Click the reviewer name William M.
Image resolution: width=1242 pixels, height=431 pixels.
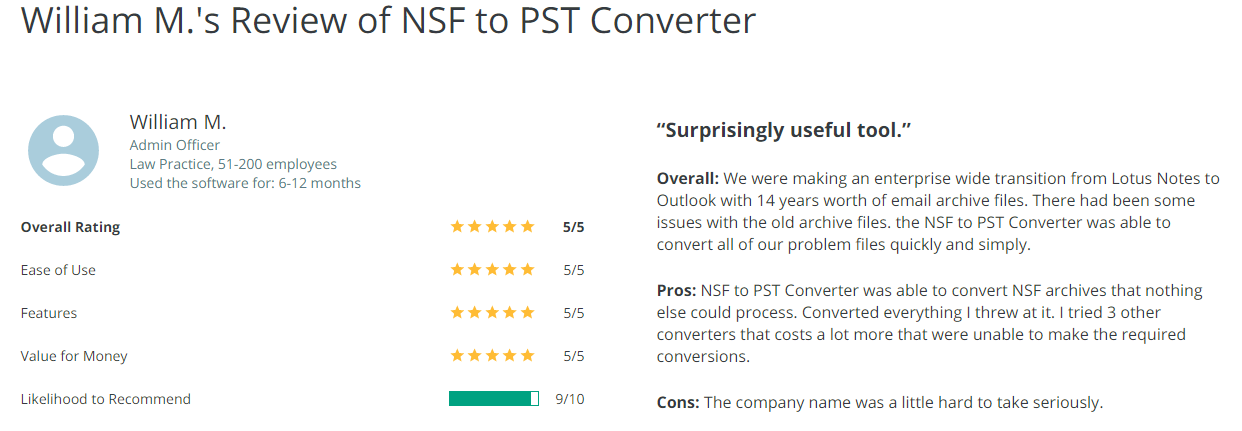(178, 122)
